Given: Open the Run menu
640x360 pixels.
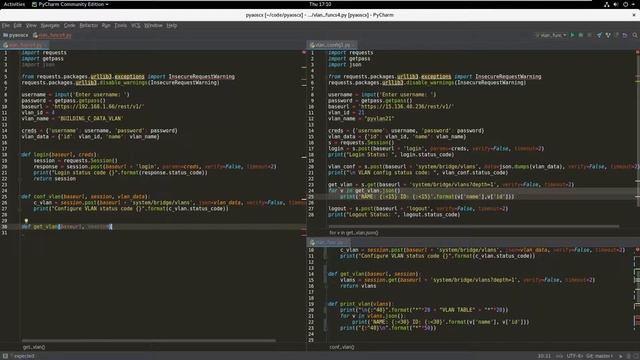Looking at the screenshot, I should (106, 25).
